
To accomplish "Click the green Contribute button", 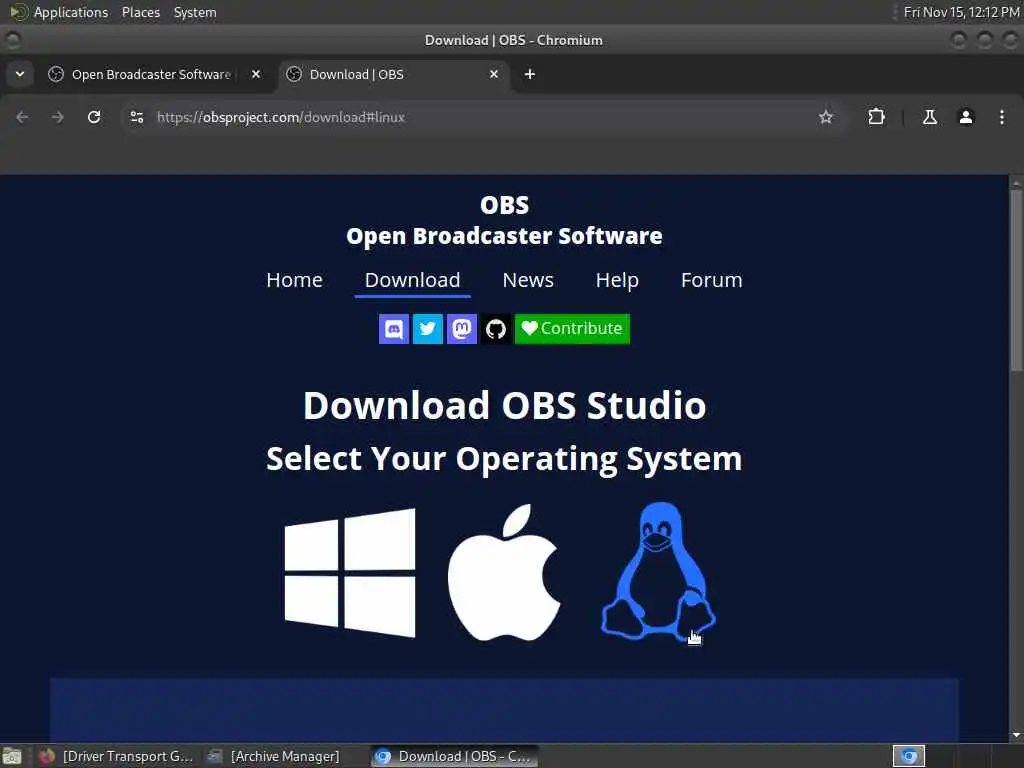I will (572, 328).
